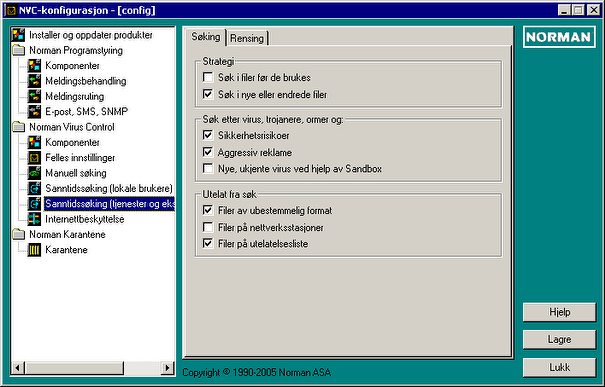The image size is (605, 387).
Task: Open Hjelp
Action: 559,312
